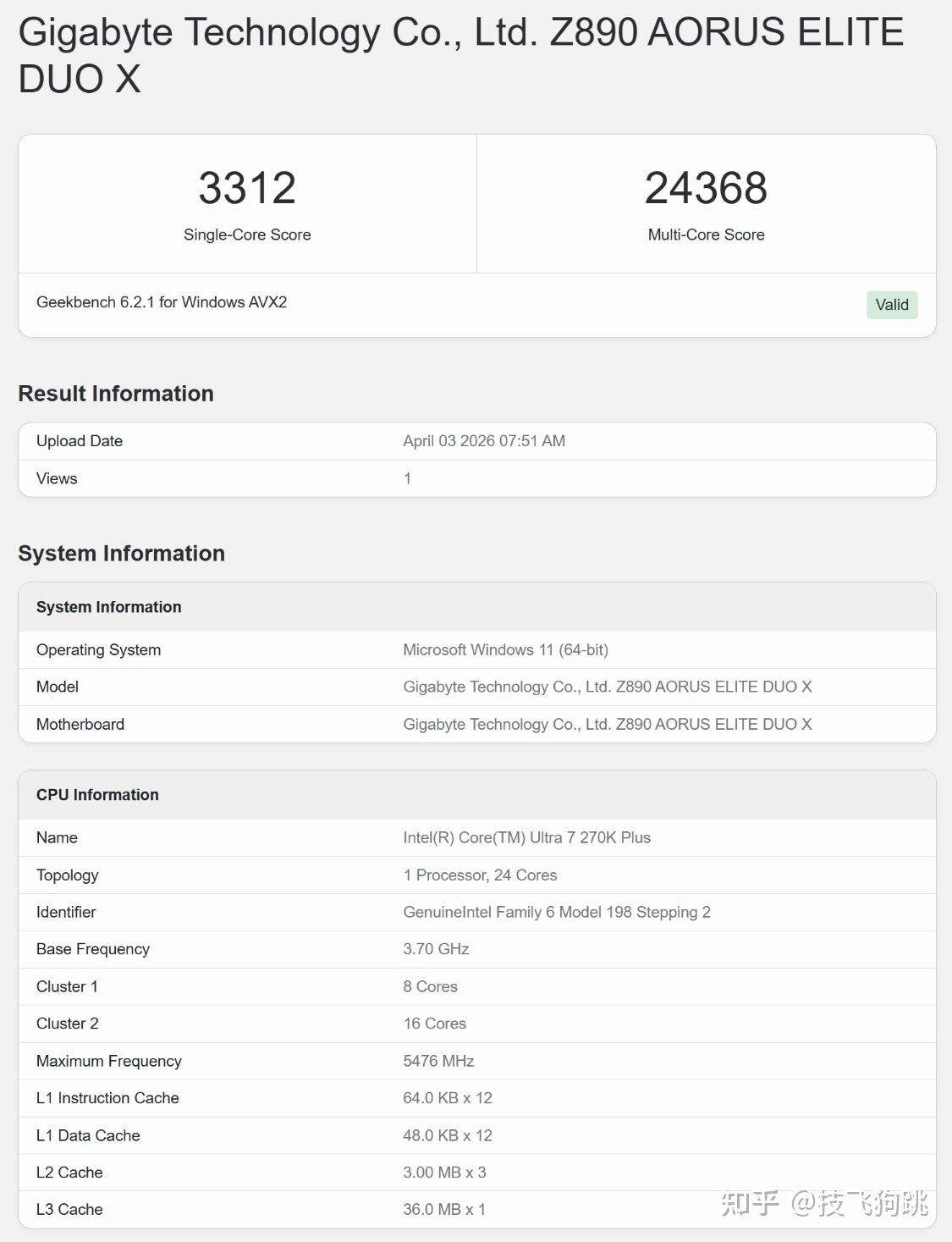Click the L2 Cache label
Image resolution: width=952 pixels, height=1242 pixels.
click(69, 1173)
